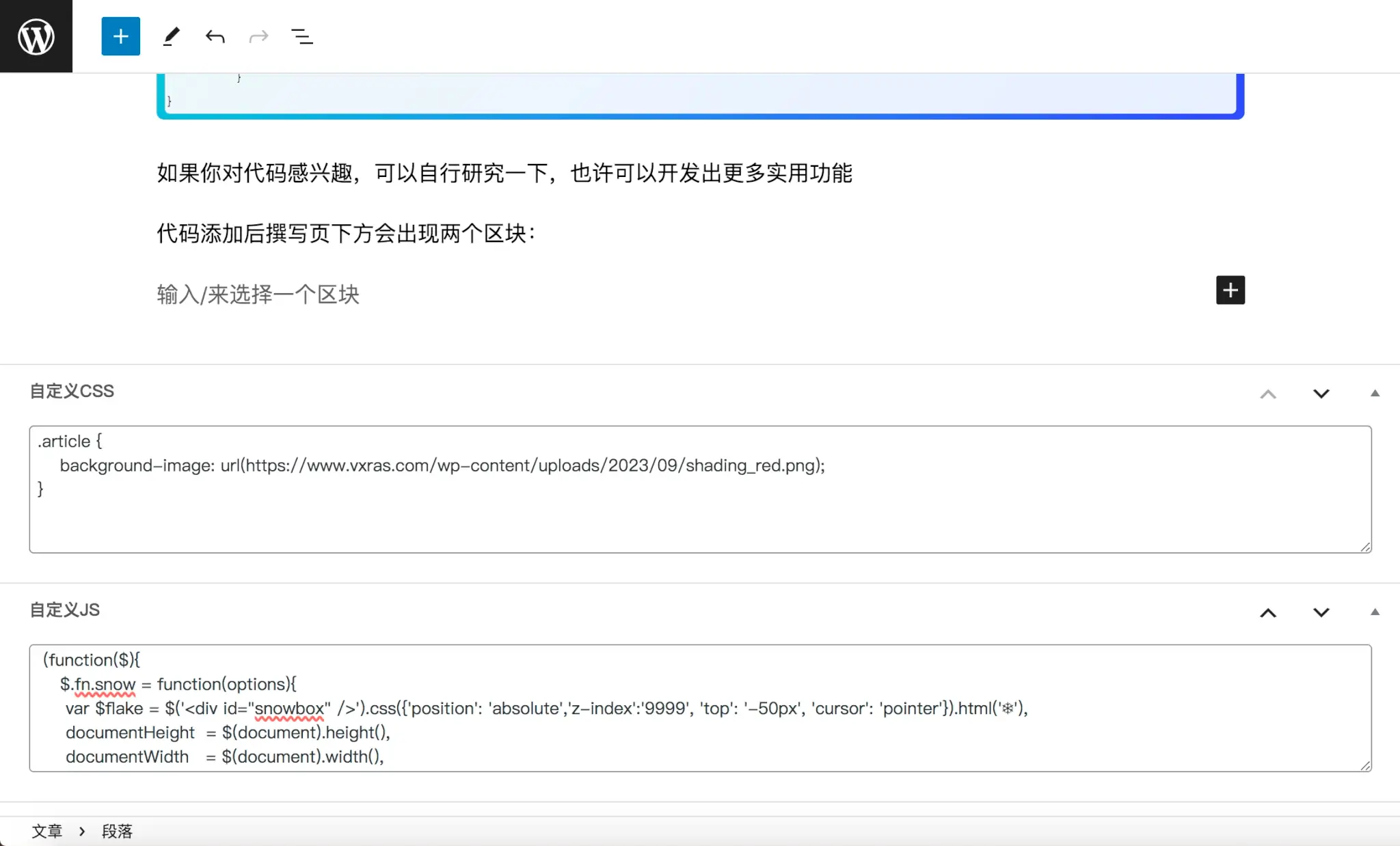Select the pencil editing mode icon
The width and height of the screenshot is (1400, 846).
[171, 36]
